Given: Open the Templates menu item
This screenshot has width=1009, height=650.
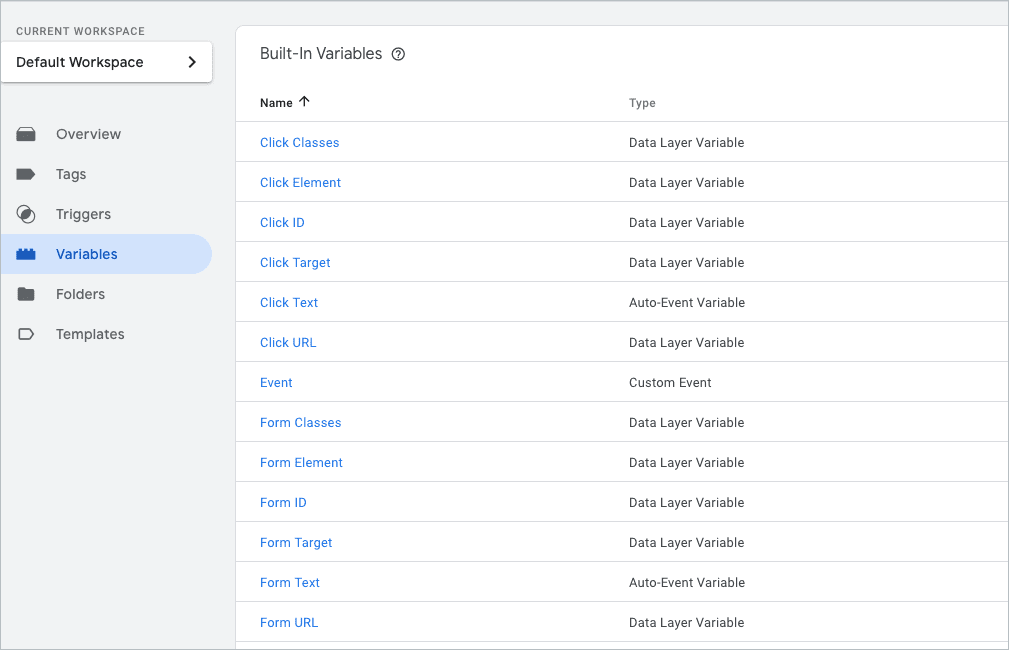Looking at the screenshot, I should point(90,334).
